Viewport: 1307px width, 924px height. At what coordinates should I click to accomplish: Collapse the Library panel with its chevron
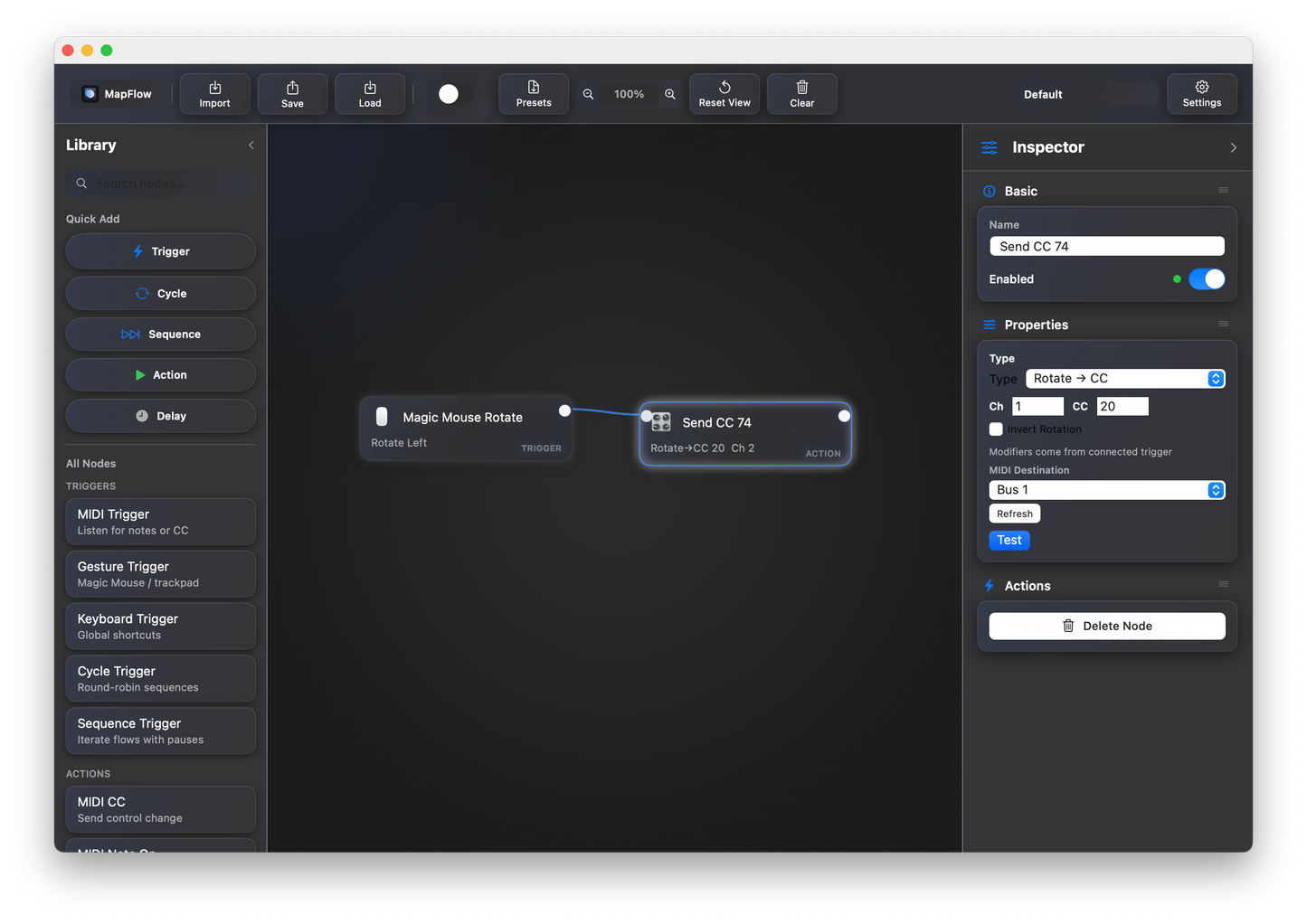[251, 145]
